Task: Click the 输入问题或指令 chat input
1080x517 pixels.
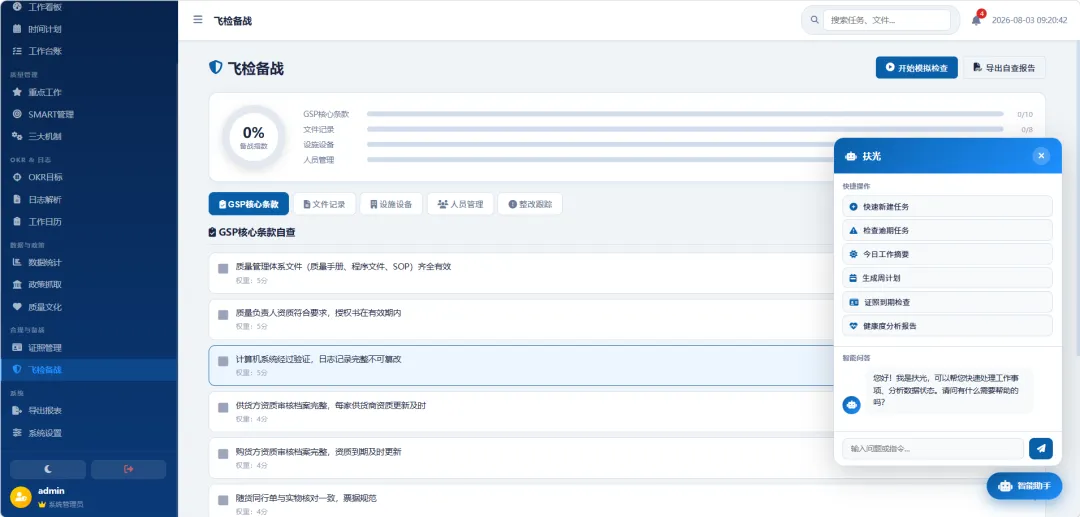Action: click(x=933, y=448)
